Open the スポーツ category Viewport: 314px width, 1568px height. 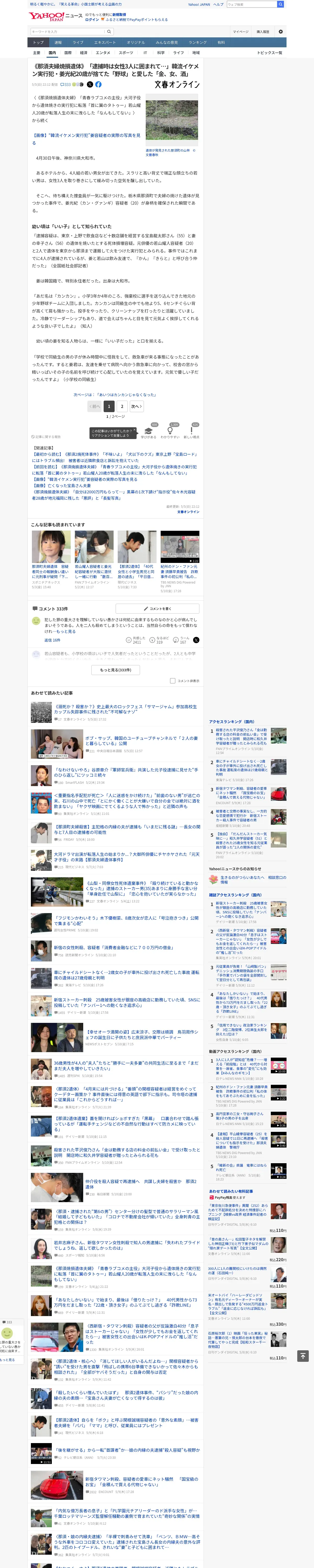pyautogui.click(x=126, y=53)
